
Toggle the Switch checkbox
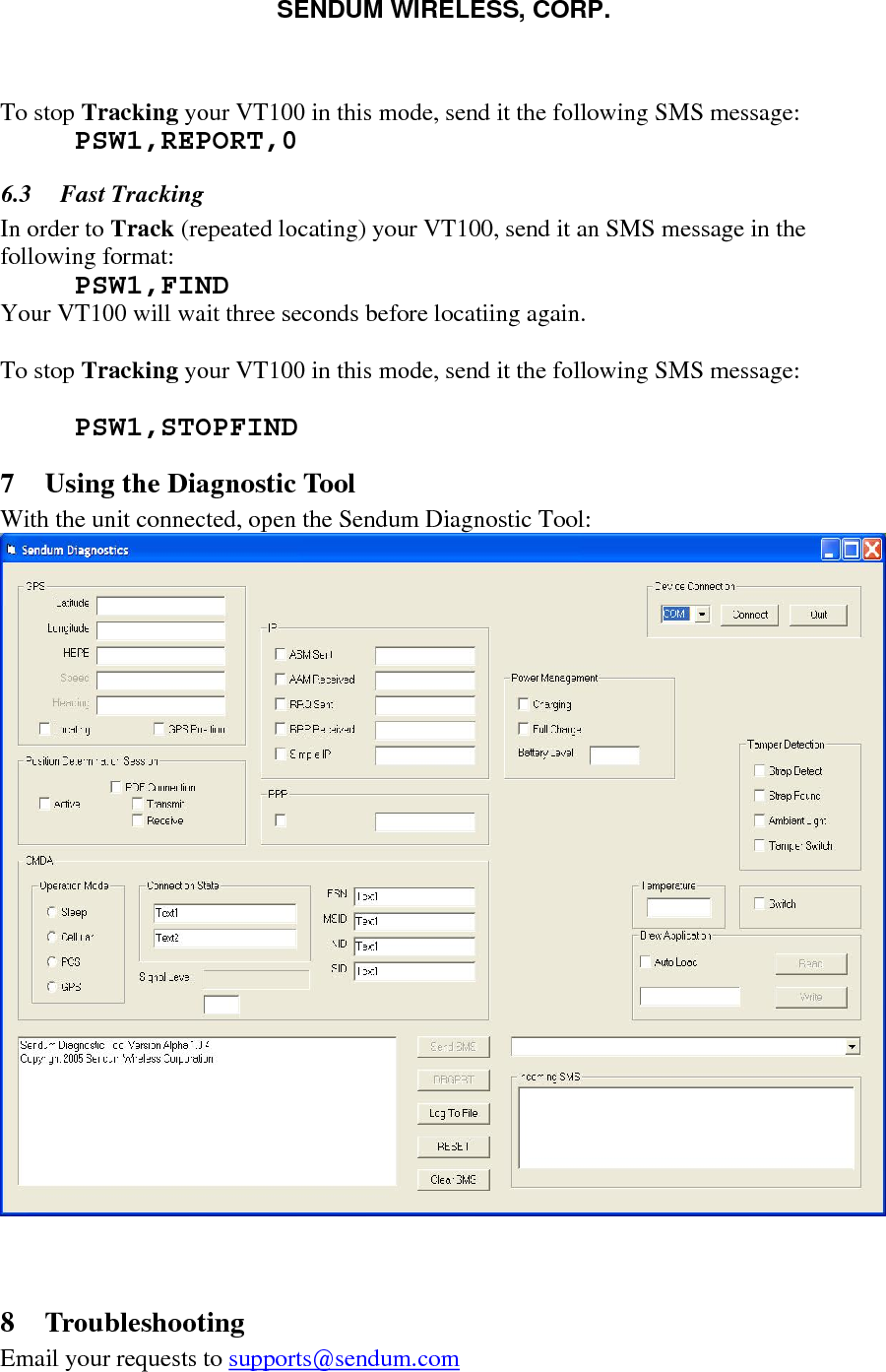pyautogui.click(x=760, y=902)
